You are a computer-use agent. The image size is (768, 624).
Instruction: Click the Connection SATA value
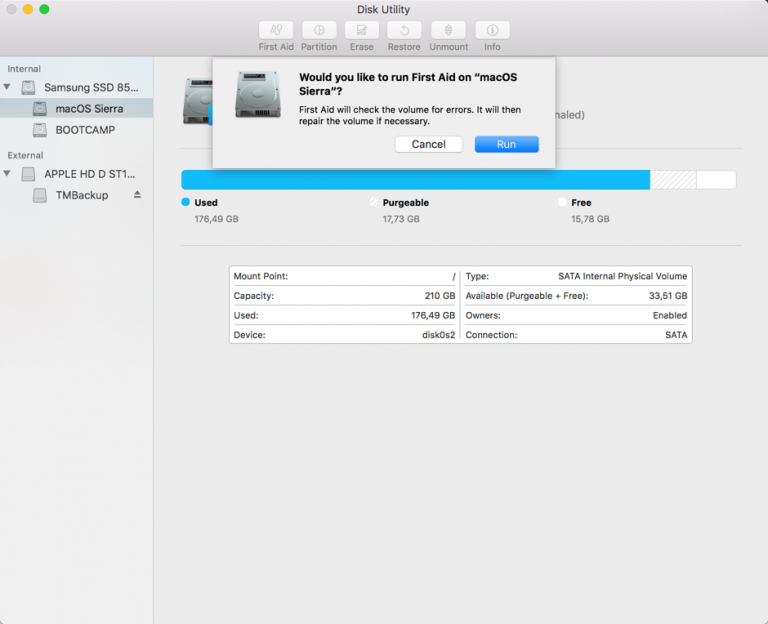pos(676,335)
